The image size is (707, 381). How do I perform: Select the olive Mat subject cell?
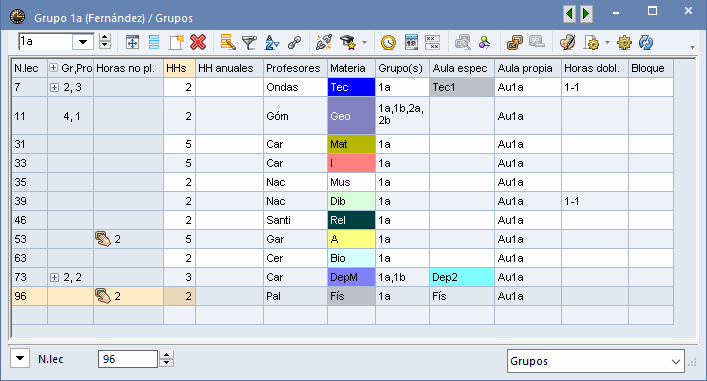pos(351,144)
